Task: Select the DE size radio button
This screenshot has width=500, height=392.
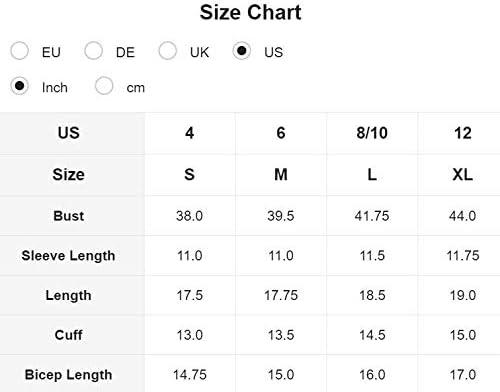Action: pos(93,51)
